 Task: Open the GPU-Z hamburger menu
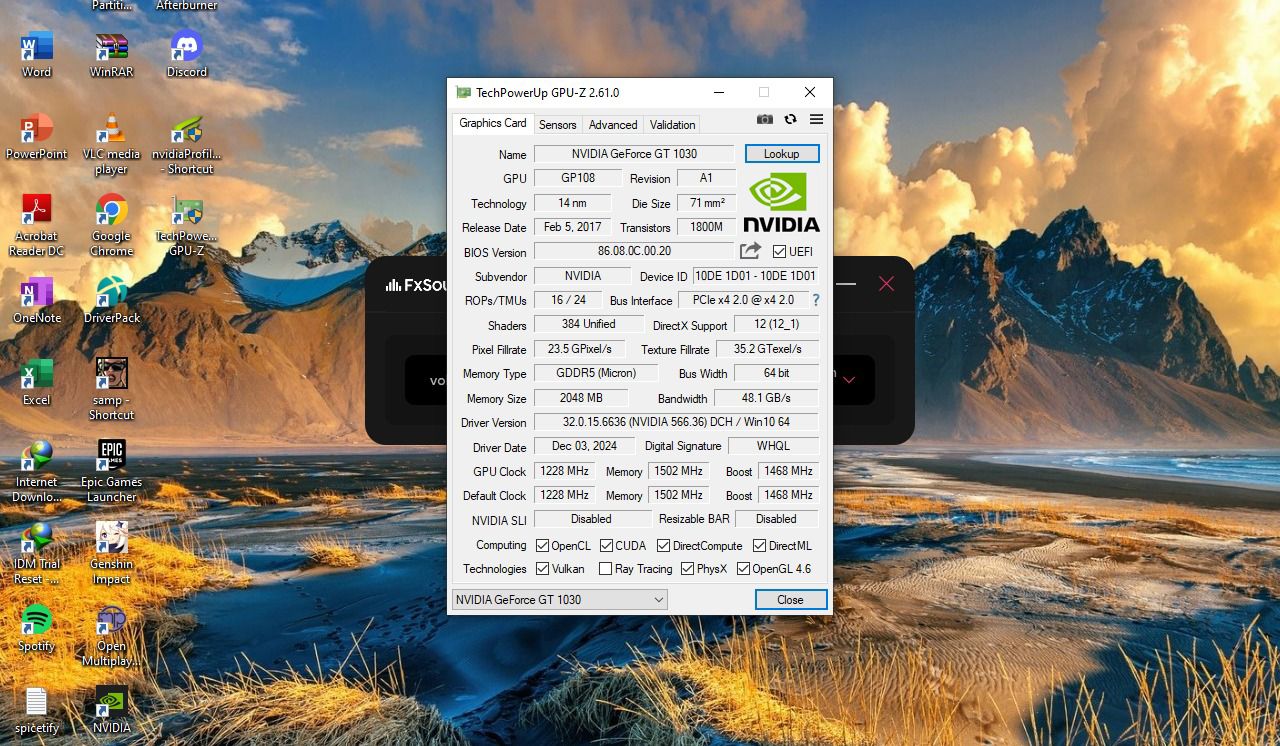point(816,119)
